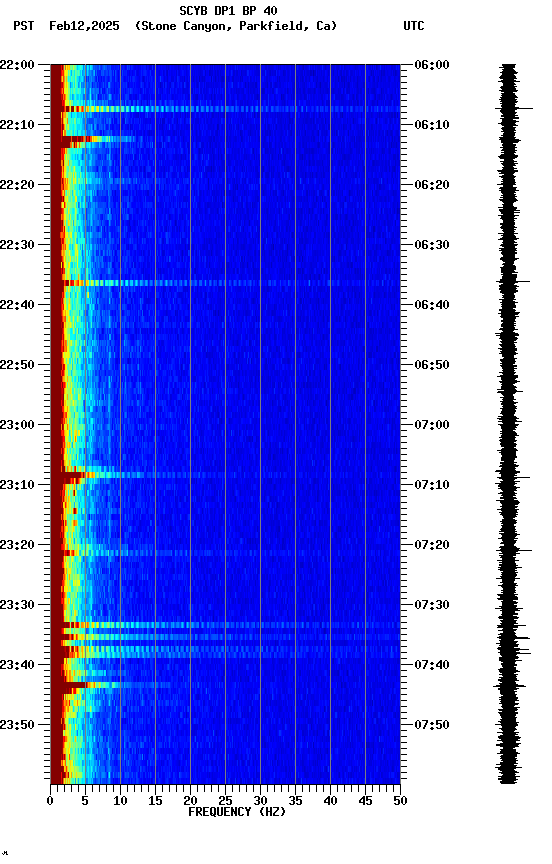Click the '06:40' UTC time label
552x864 pixels.
432,305
